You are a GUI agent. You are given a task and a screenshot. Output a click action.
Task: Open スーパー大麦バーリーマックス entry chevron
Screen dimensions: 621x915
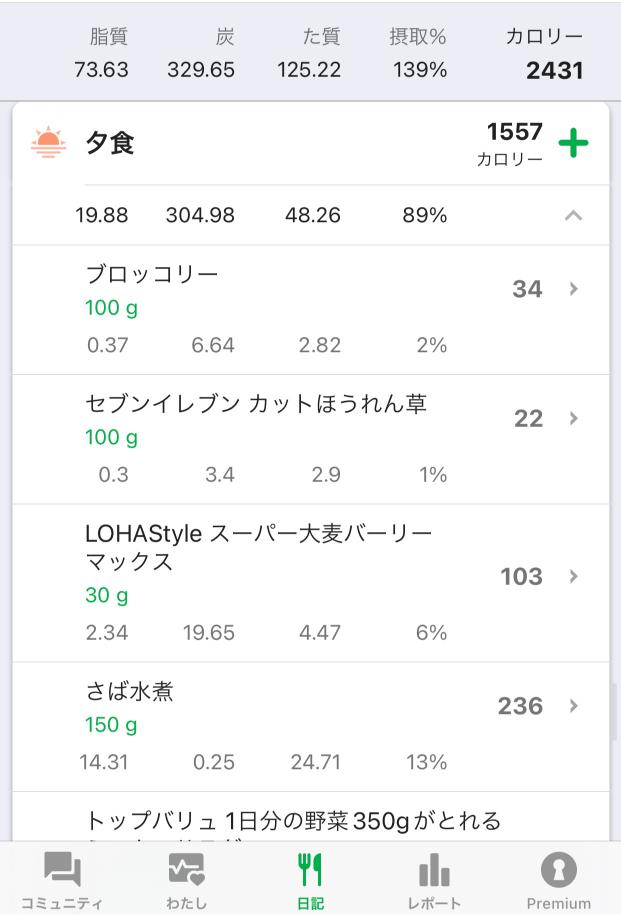pos(573,577)
